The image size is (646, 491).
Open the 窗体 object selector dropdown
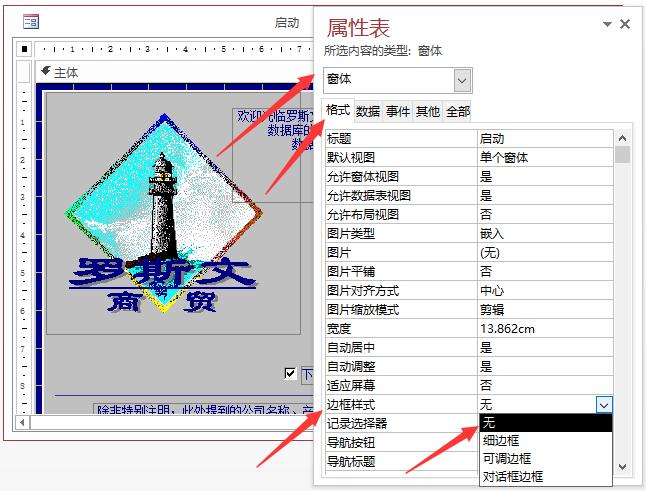coord(462,80)
